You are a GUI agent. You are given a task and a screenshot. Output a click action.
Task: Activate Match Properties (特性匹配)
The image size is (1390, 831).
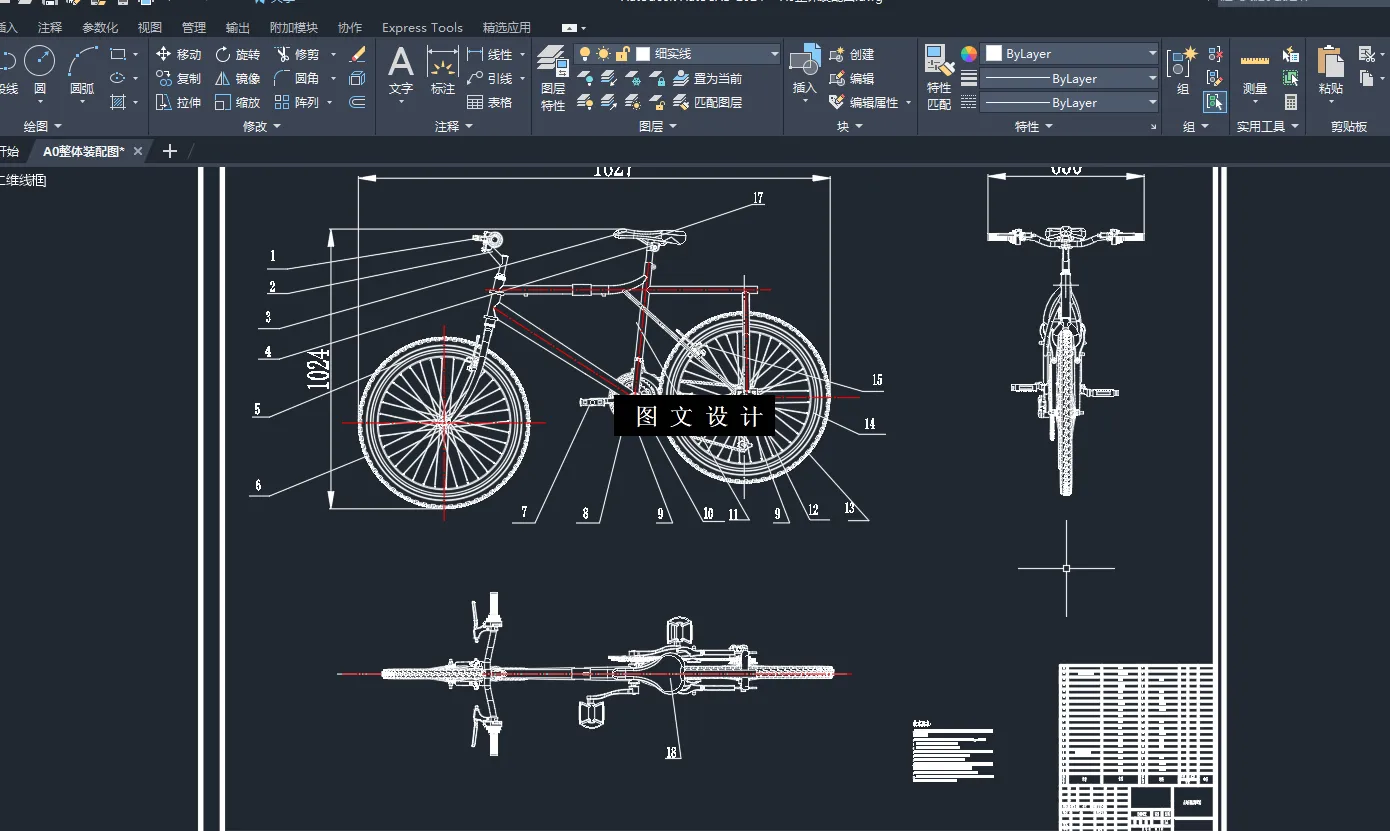(939, 77)
